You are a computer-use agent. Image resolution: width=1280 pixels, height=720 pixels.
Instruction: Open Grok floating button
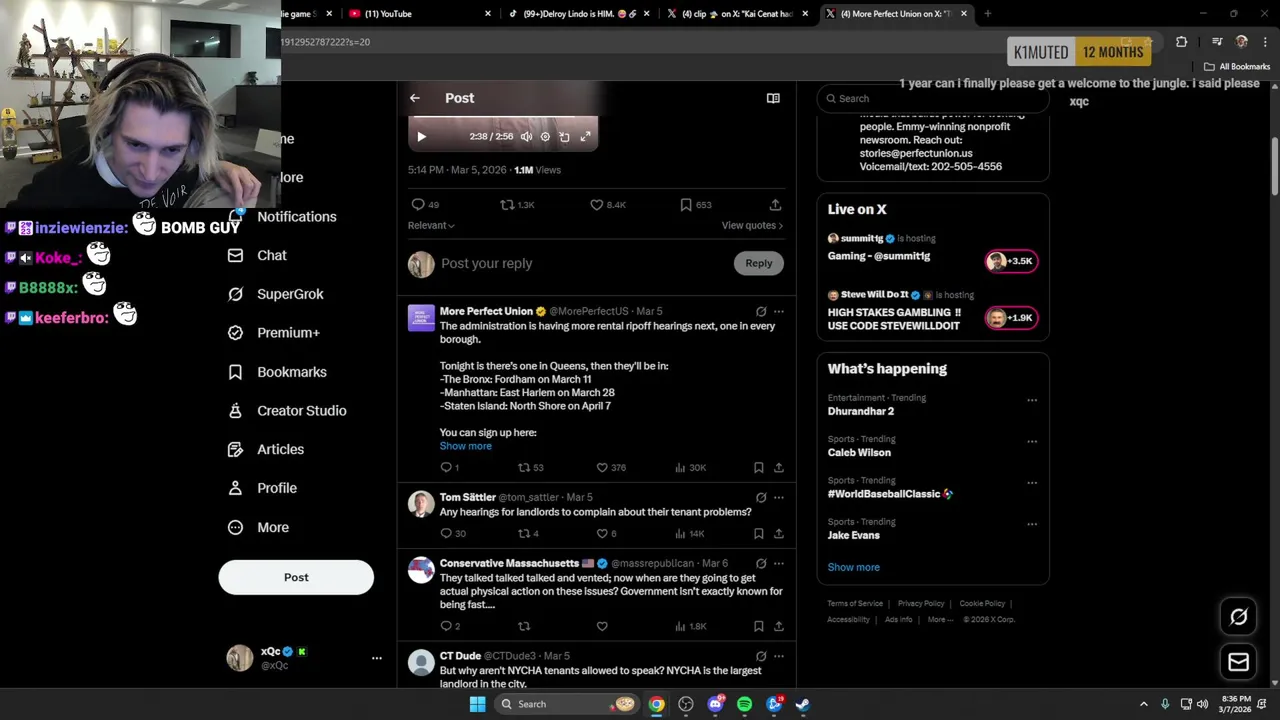[1238, 617]
